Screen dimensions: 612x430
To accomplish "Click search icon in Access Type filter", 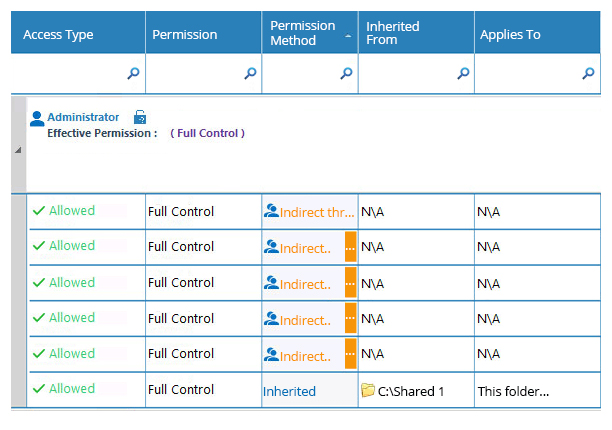I will pos(133,73).
